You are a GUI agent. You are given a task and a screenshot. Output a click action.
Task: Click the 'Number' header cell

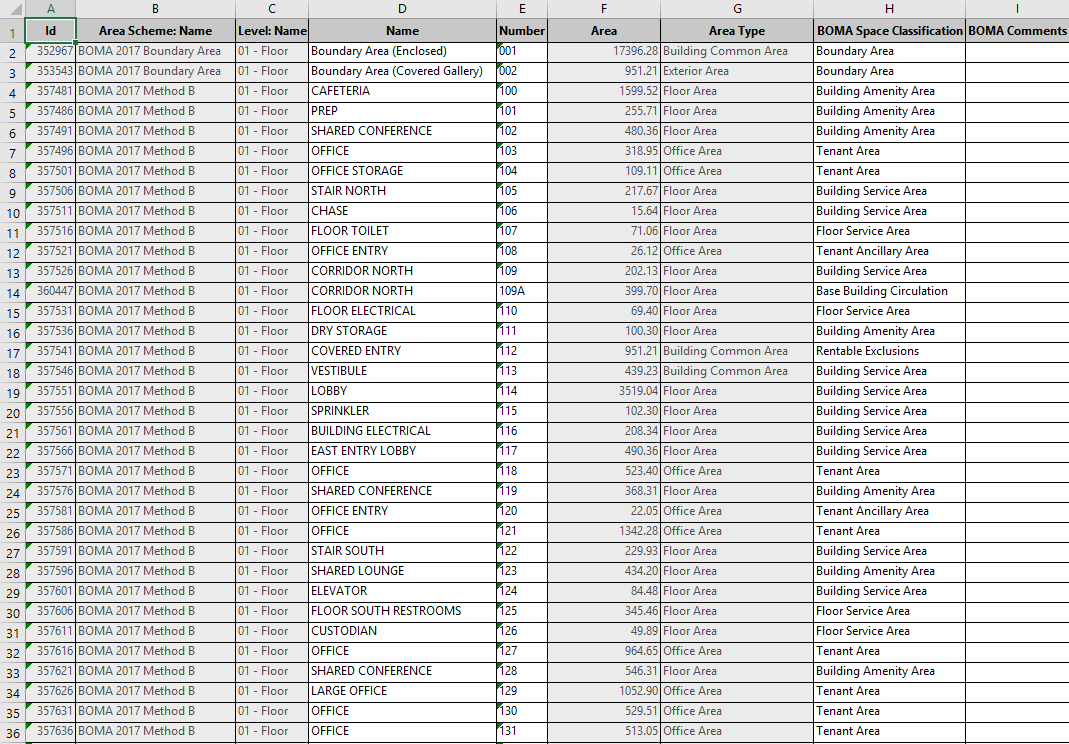click(x=522, y=31)
